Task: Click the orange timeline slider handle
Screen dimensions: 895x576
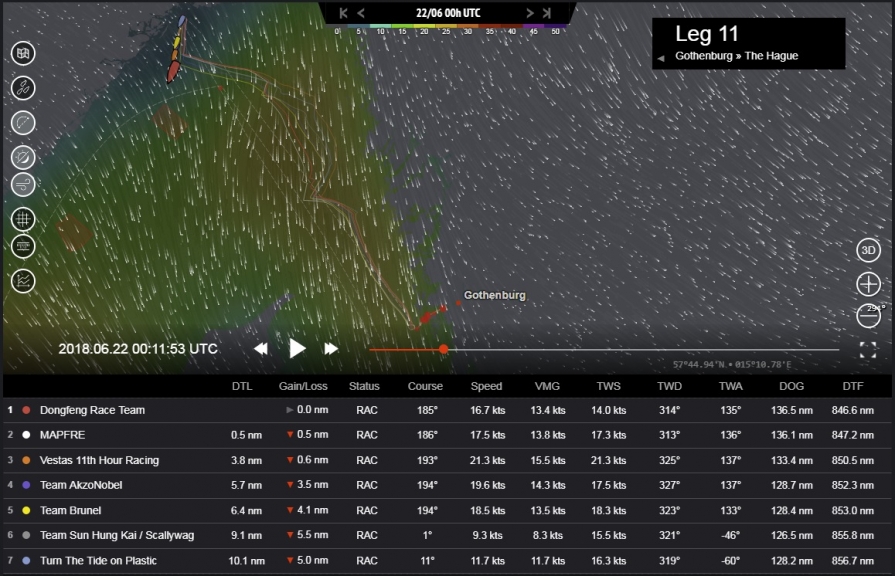Action: point(444,349)
